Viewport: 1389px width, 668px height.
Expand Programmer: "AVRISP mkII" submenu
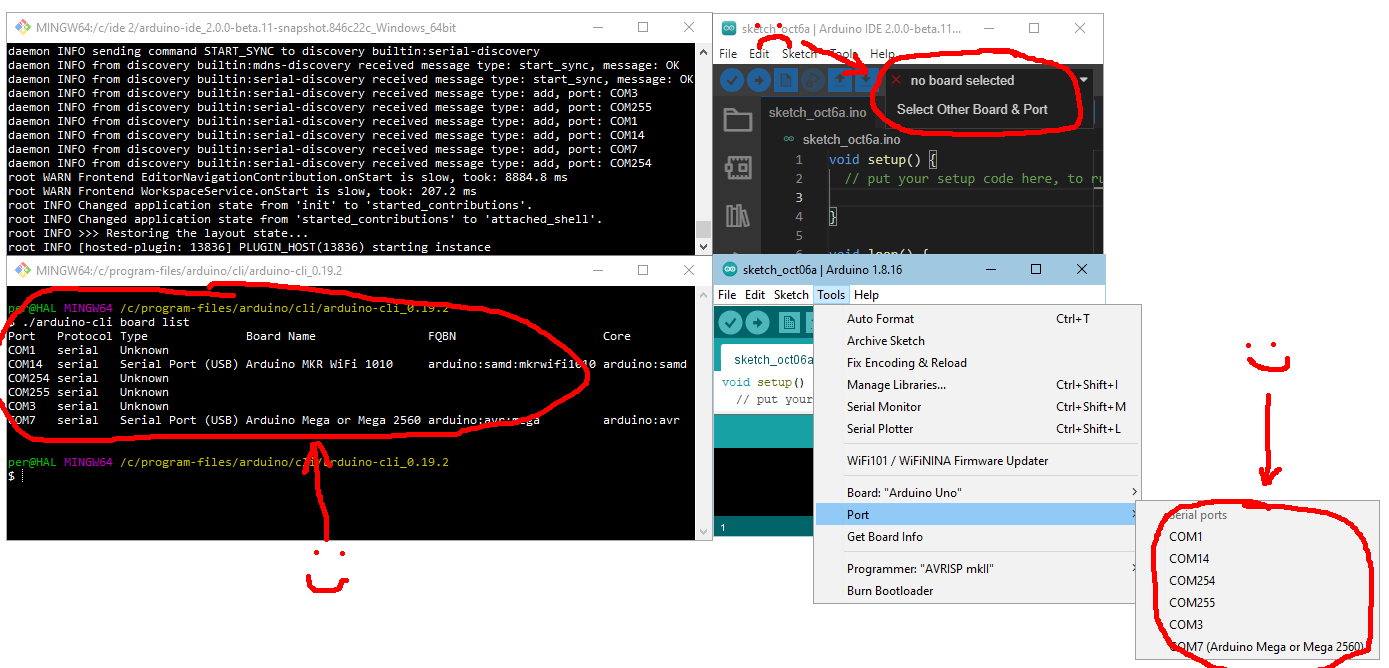pos(978,568)
